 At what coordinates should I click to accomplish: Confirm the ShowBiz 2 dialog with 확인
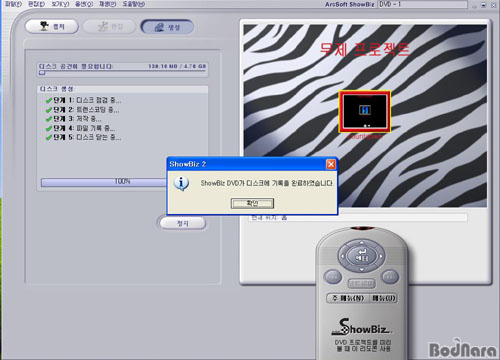click(x=252, y=203)
